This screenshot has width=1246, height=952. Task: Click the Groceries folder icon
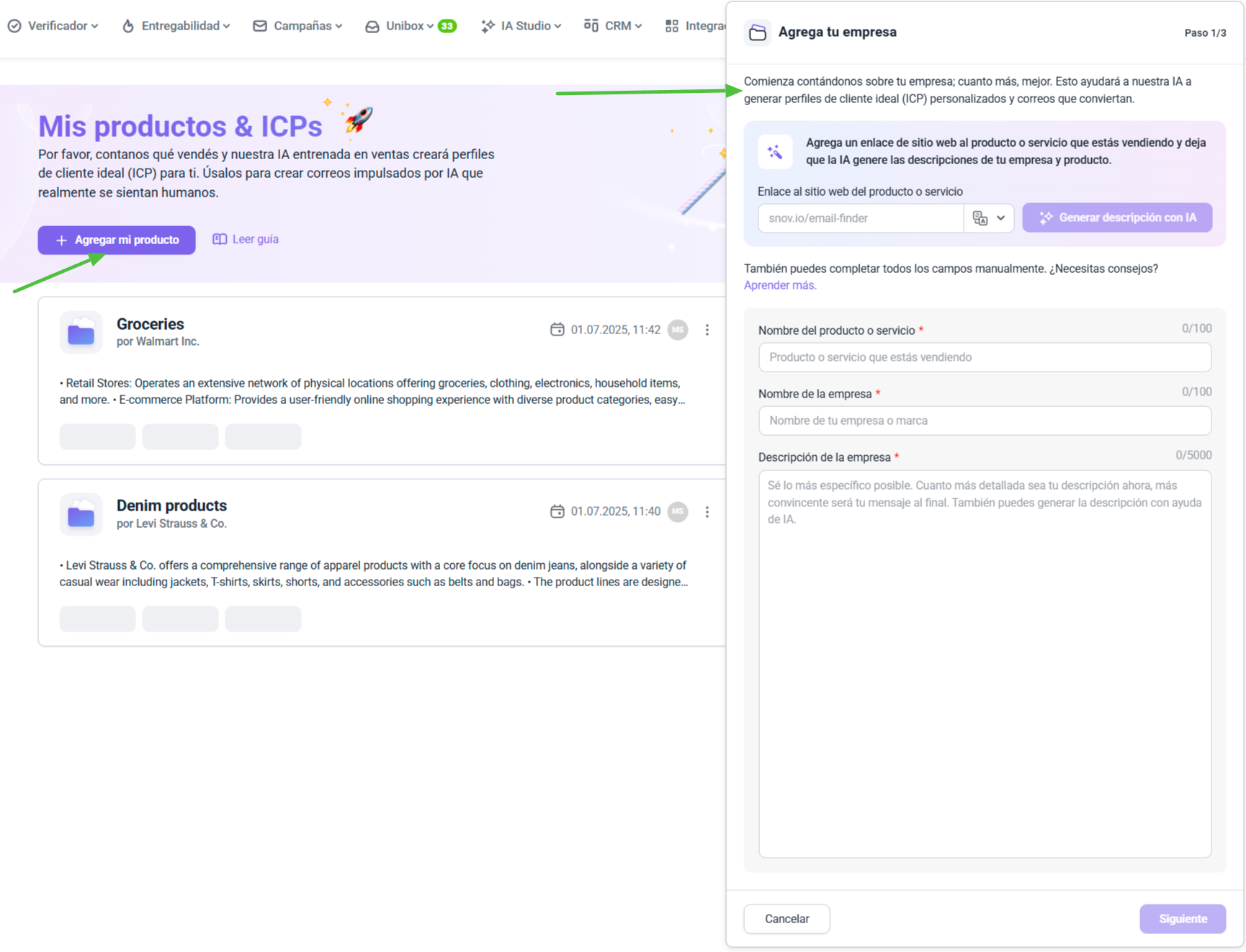(x=81, y=333)
